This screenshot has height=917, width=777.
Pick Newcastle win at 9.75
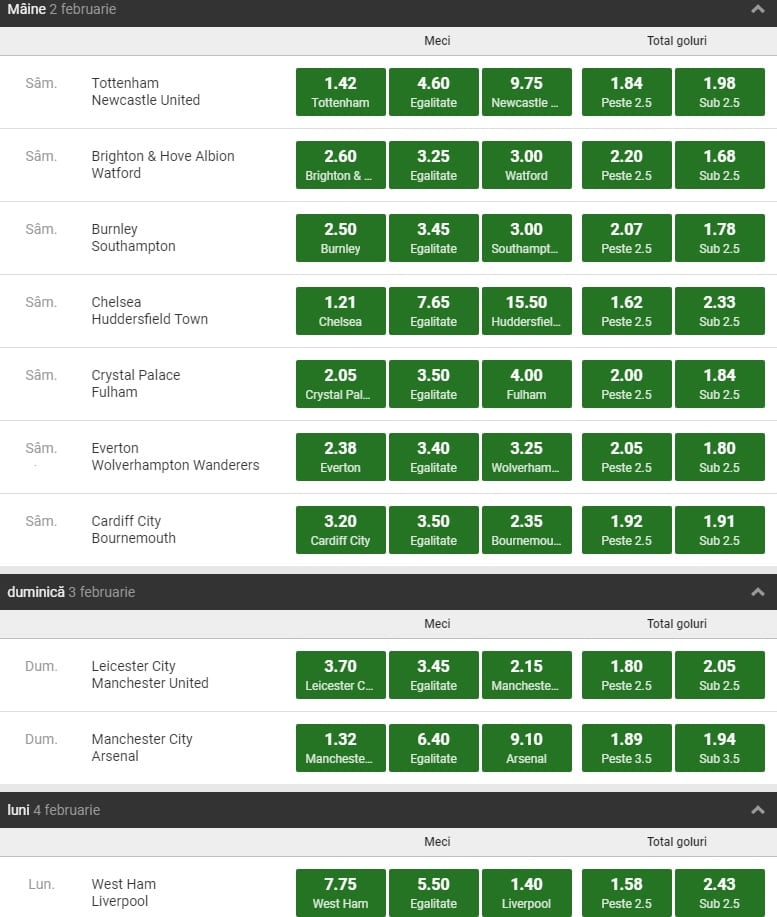tap(526, 92)
